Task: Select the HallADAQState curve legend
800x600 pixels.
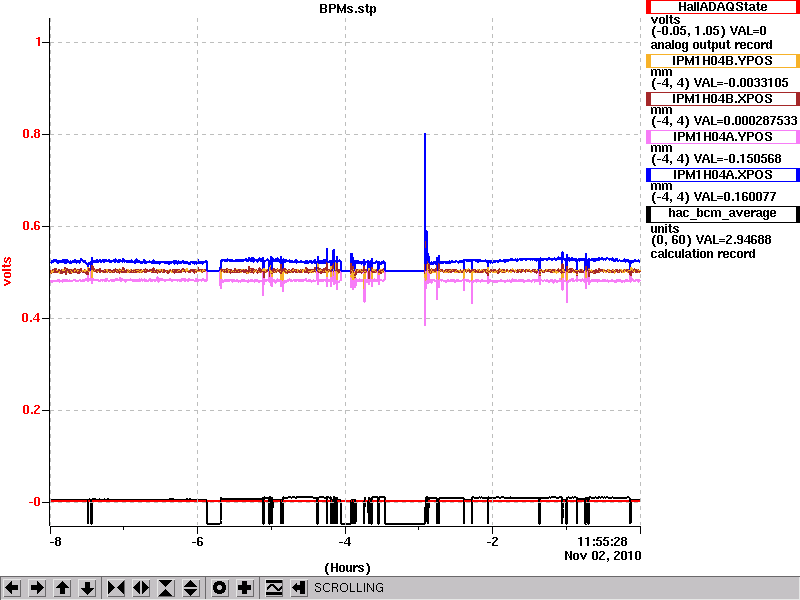Action: click(x=722, y=7)
